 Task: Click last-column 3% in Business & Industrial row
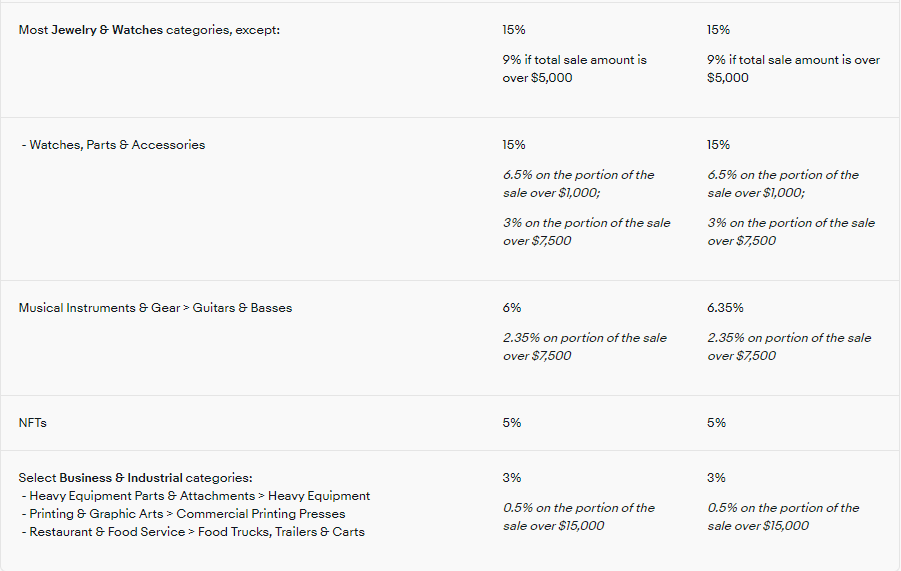(x=716, y=478)
